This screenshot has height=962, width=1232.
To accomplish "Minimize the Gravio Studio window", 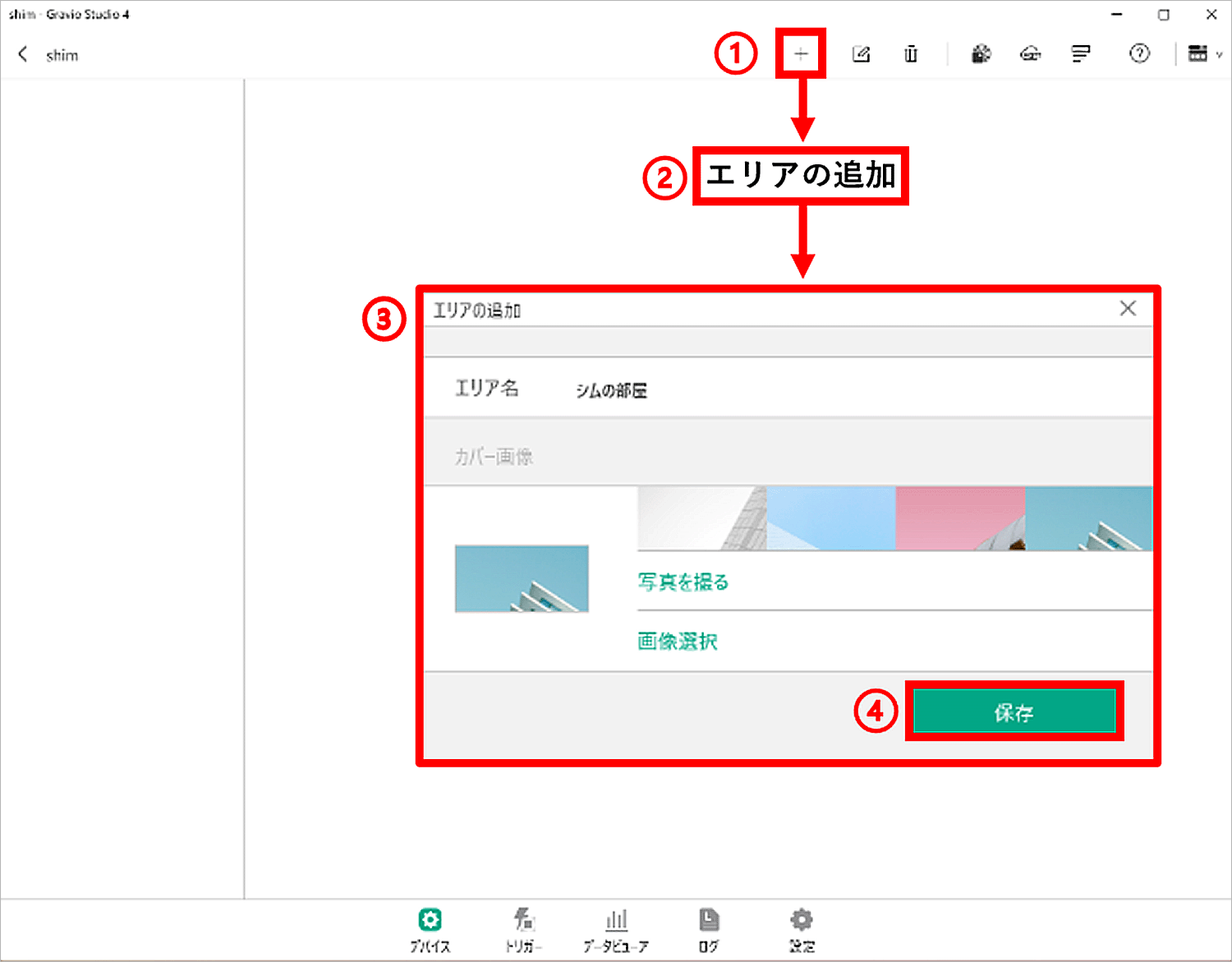I will 1117,14.
